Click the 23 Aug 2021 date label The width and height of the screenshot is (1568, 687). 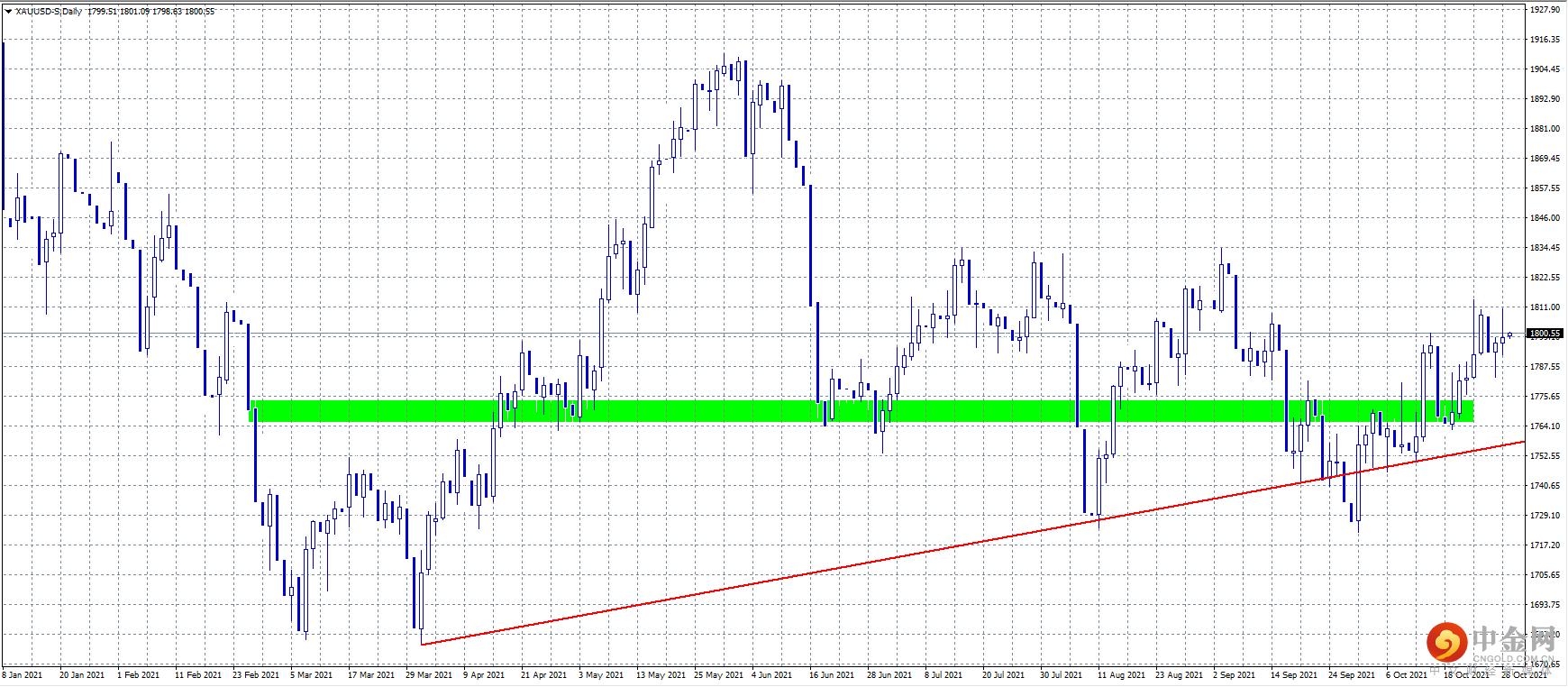(1180, 675)
